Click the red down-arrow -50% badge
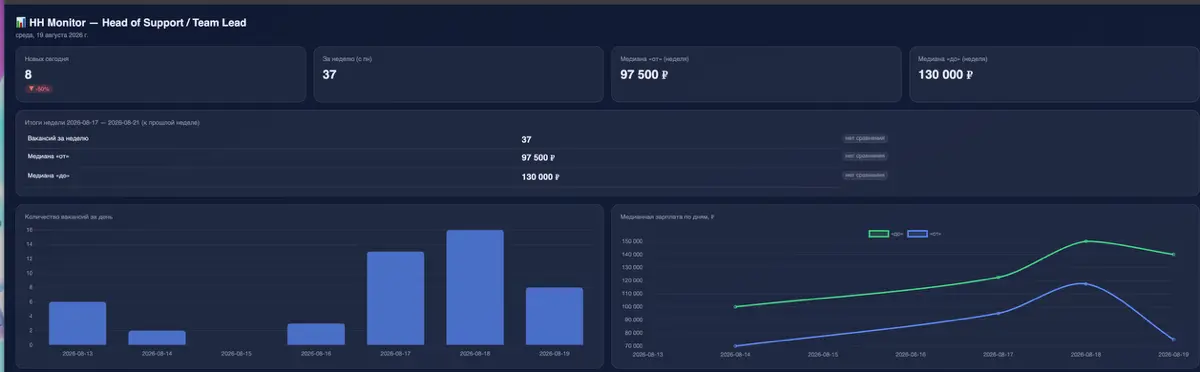 pos(39,89)
